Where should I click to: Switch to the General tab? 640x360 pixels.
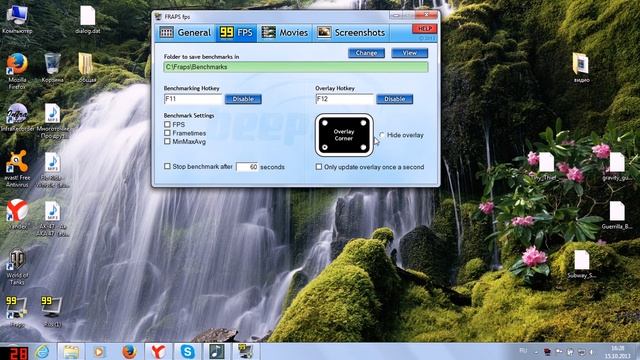pos(185,33)
